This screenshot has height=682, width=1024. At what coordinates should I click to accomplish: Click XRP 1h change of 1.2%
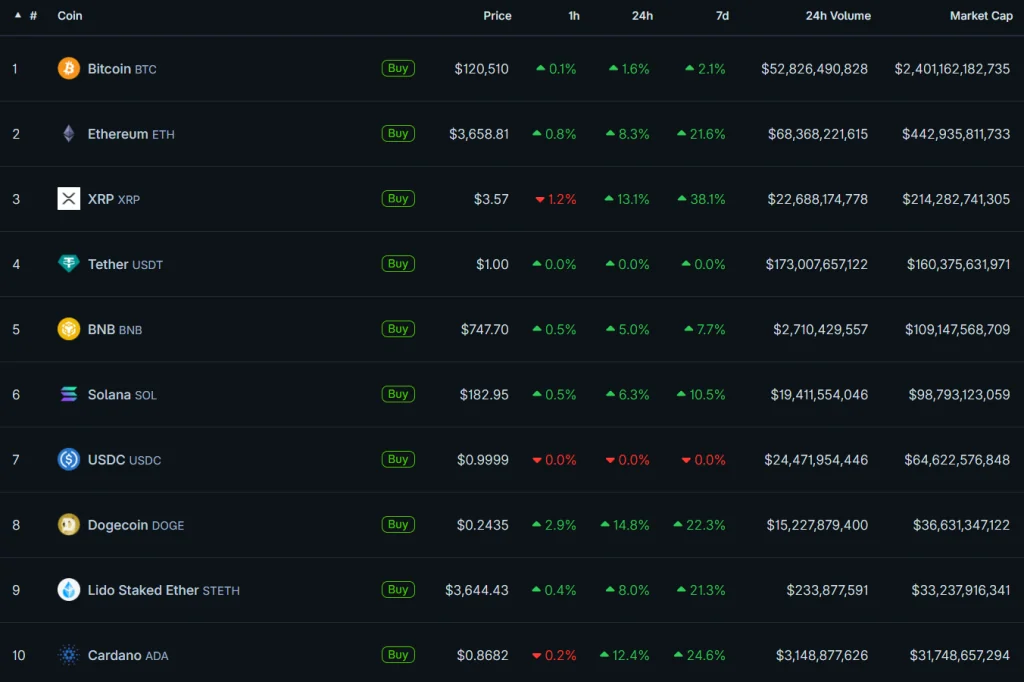(556, 199)
